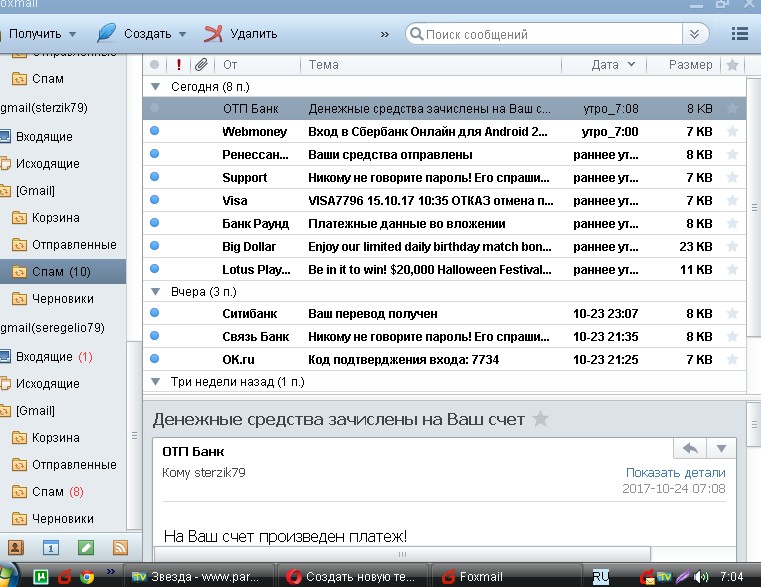
Task: Open the Входящие (1) folder
Action: (x=45, y=357)
